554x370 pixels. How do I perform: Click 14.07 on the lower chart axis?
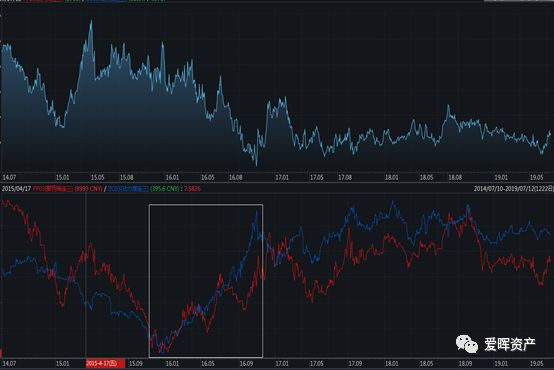(9, 363)
